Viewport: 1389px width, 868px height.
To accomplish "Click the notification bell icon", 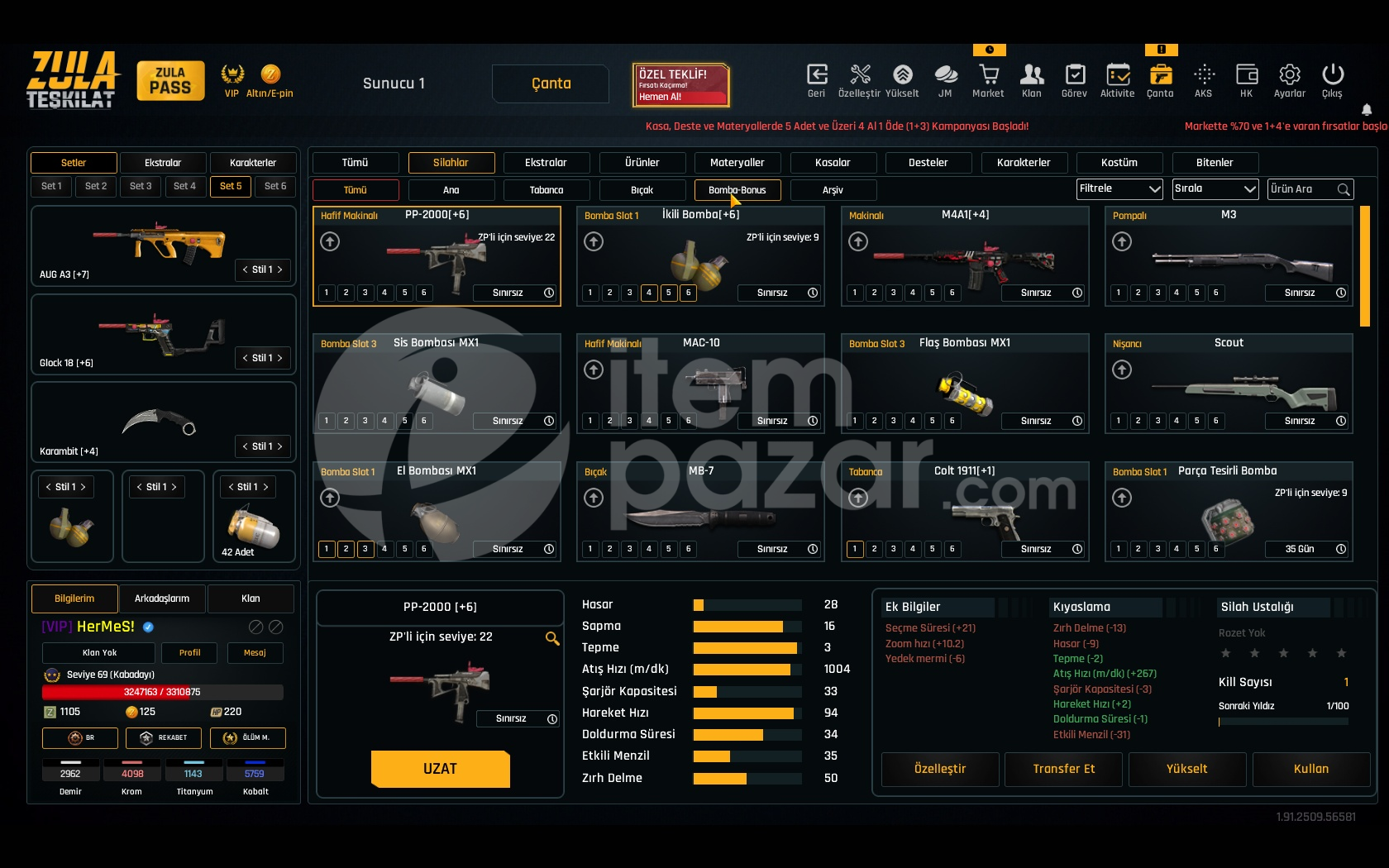I will coord(1367,109).
